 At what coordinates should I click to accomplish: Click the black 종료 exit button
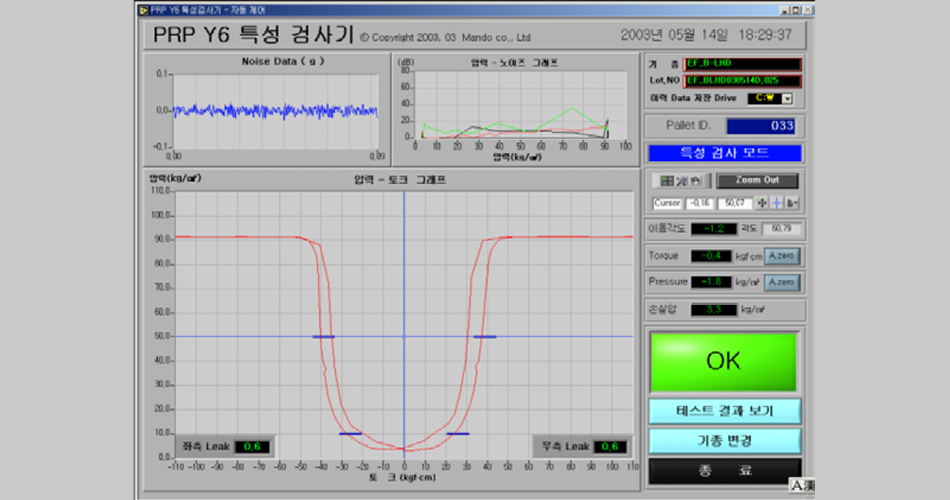pos(725,470)
